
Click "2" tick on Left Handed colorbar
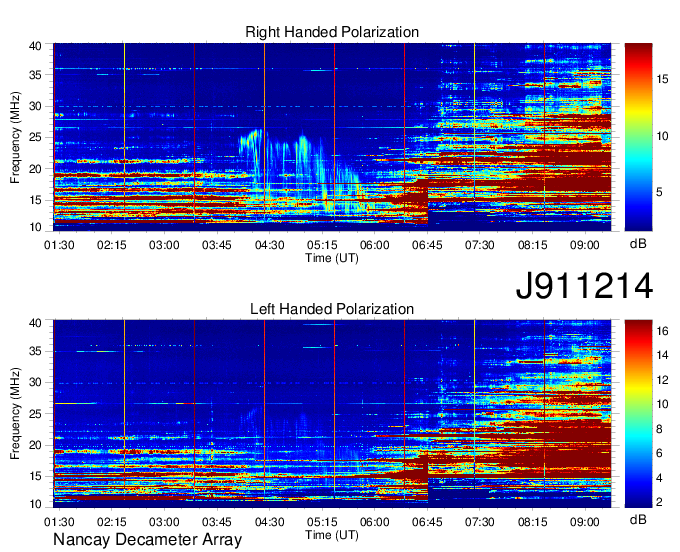659,503
